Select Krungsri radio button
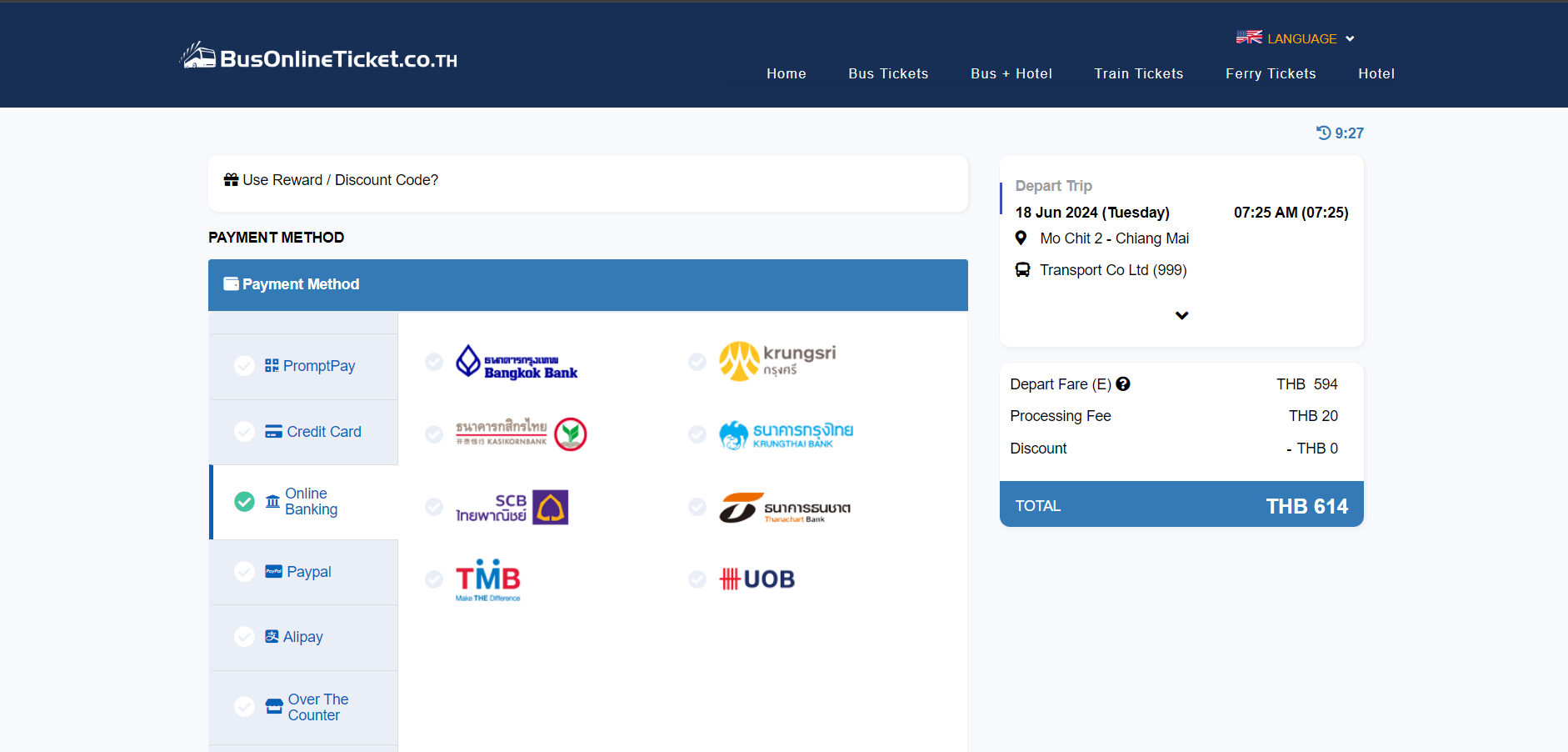The width and height of the screenshot is (1568, 752). point(697,362)
